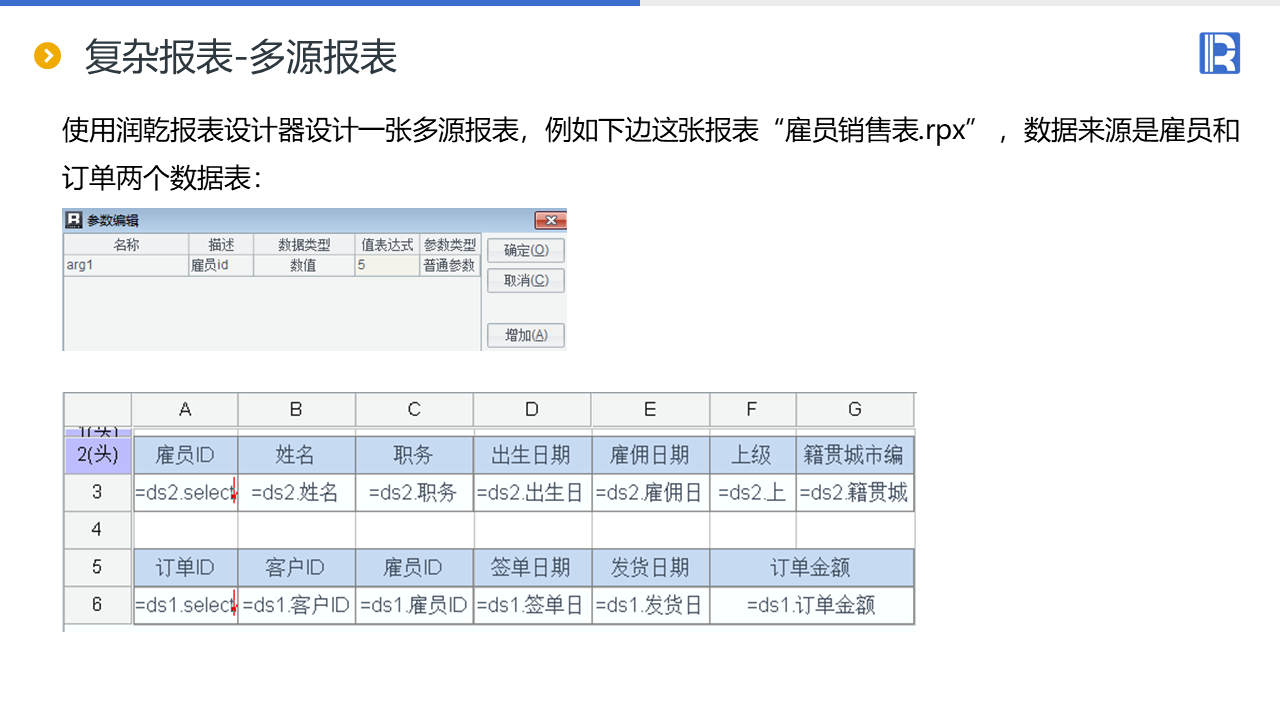Select row 4 header in the grid
1280x720 pixels.
coord(98,530)
